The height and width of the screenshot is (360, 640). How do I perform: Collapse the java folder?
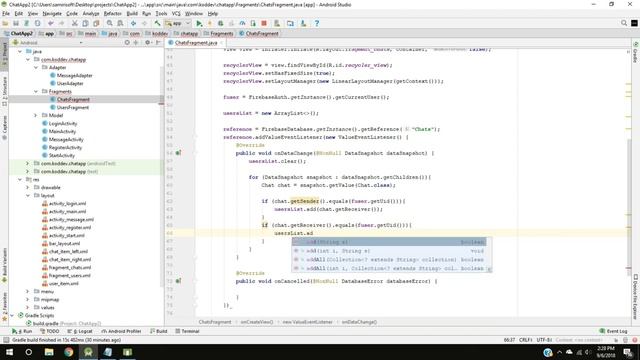coord(20,51)
